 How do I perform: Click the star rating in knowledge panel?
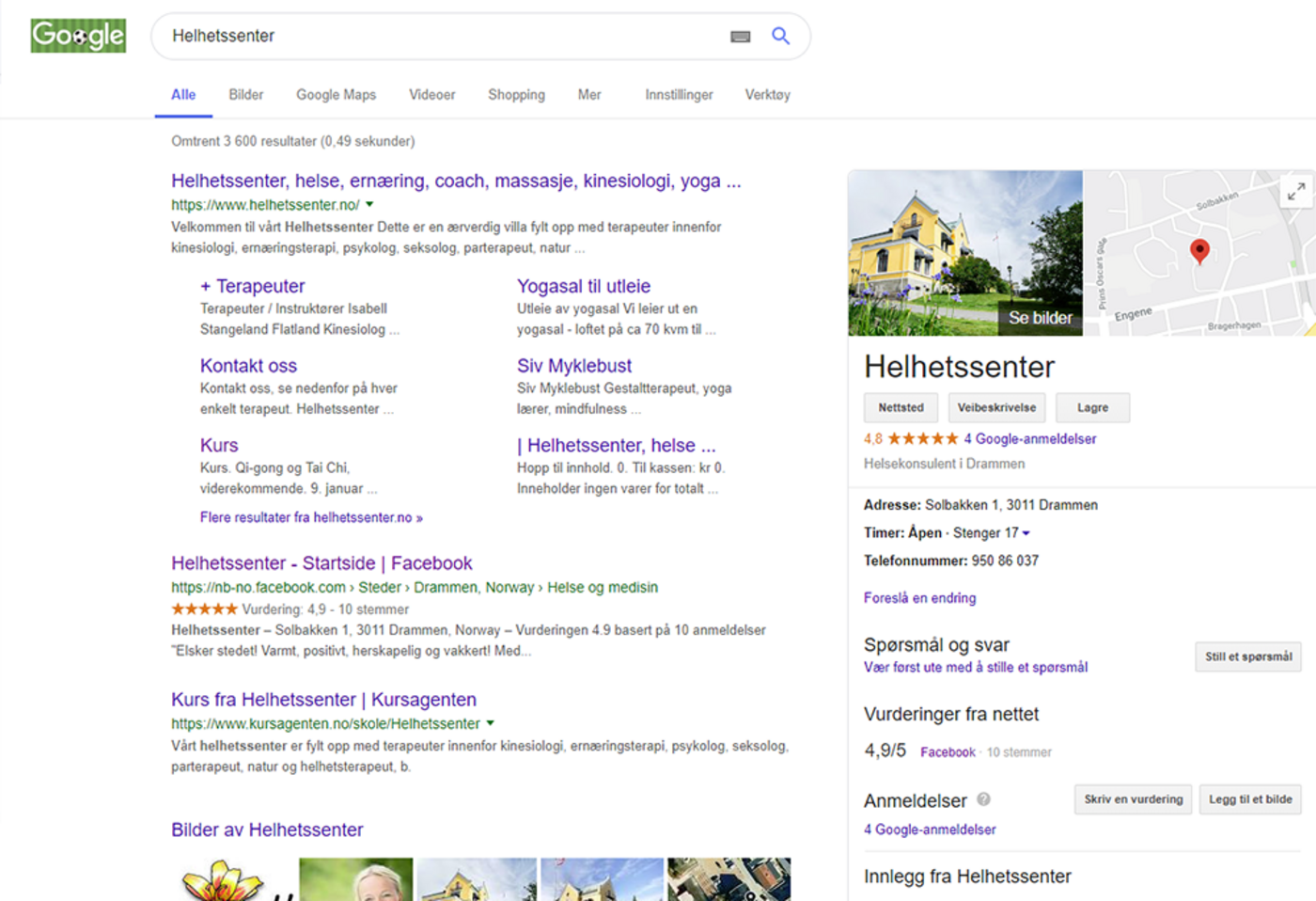click(x=922, y=438)
